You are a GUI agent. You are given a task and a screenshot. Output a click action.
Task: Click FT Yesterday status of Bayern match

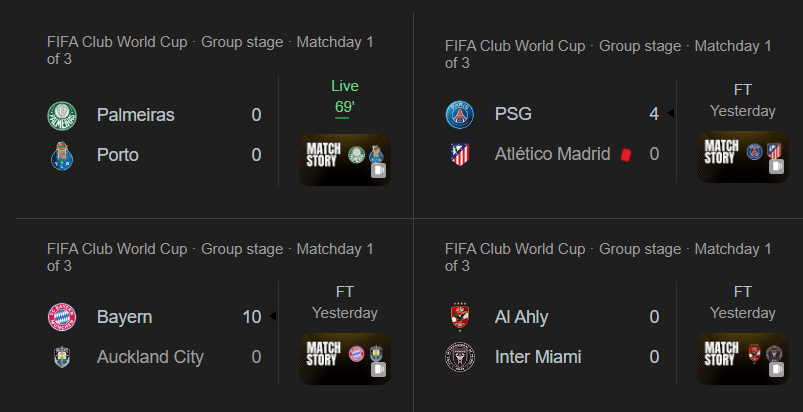[x=345, y=302]
